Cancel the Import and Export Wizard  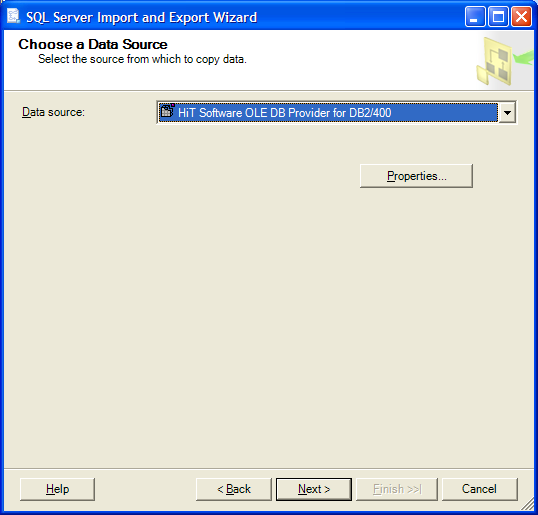[x=479, y=489]
